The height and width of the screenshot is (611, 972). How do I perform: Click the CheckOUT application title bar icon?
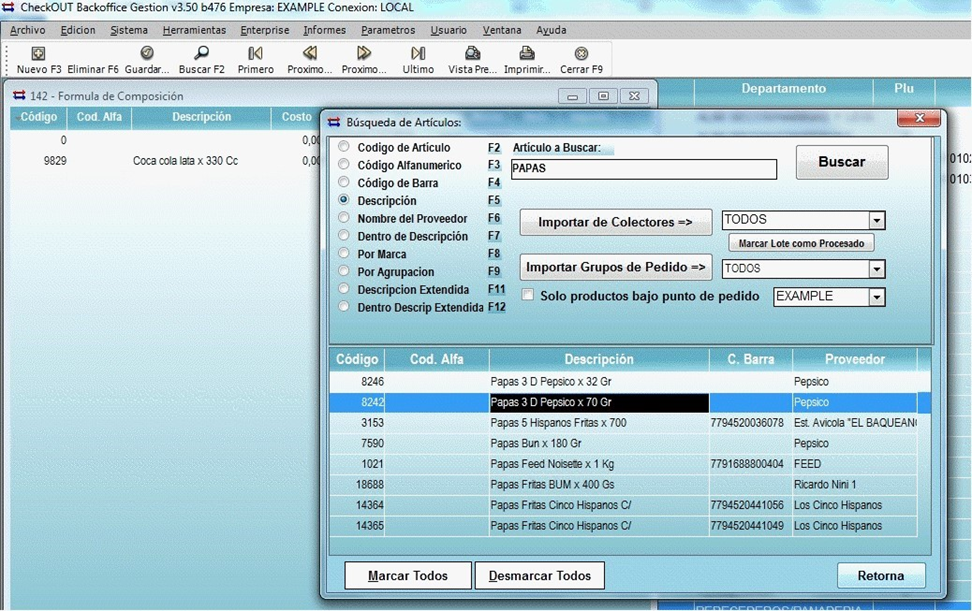coord(9,7)
